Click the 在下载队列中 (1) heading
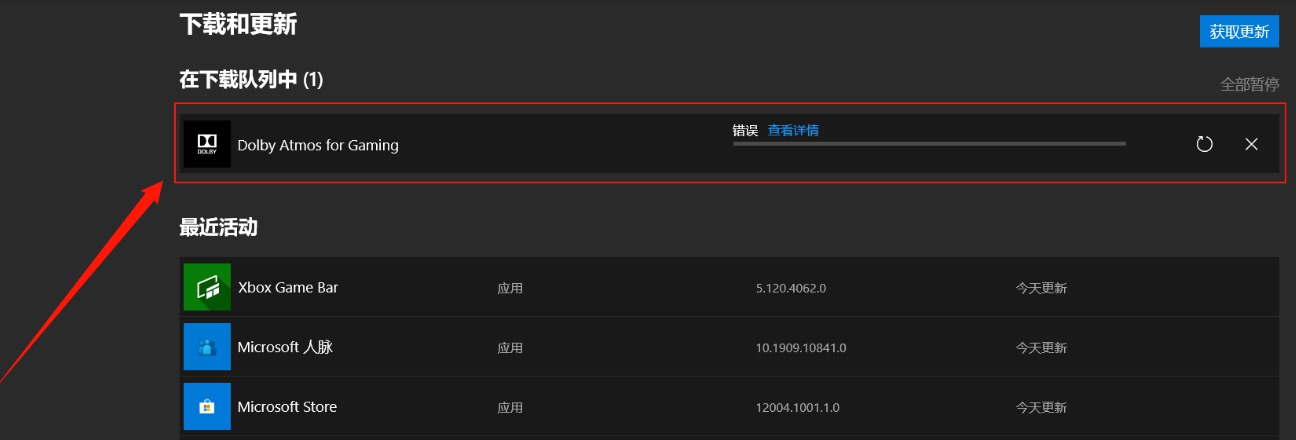Image resolution: width=1296 pixels, height=440 pixels. click(251, 79)
